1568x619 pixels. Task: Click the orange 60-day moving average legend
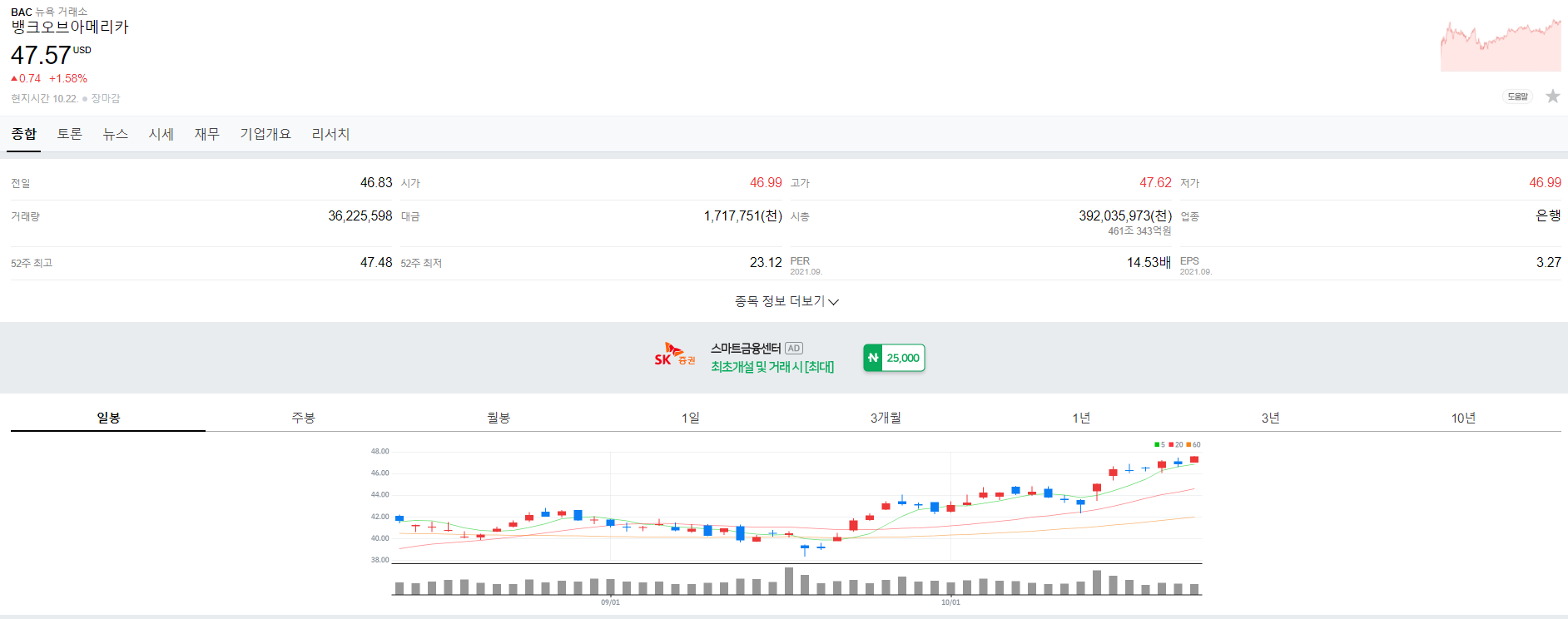[x=1193, y=445]
